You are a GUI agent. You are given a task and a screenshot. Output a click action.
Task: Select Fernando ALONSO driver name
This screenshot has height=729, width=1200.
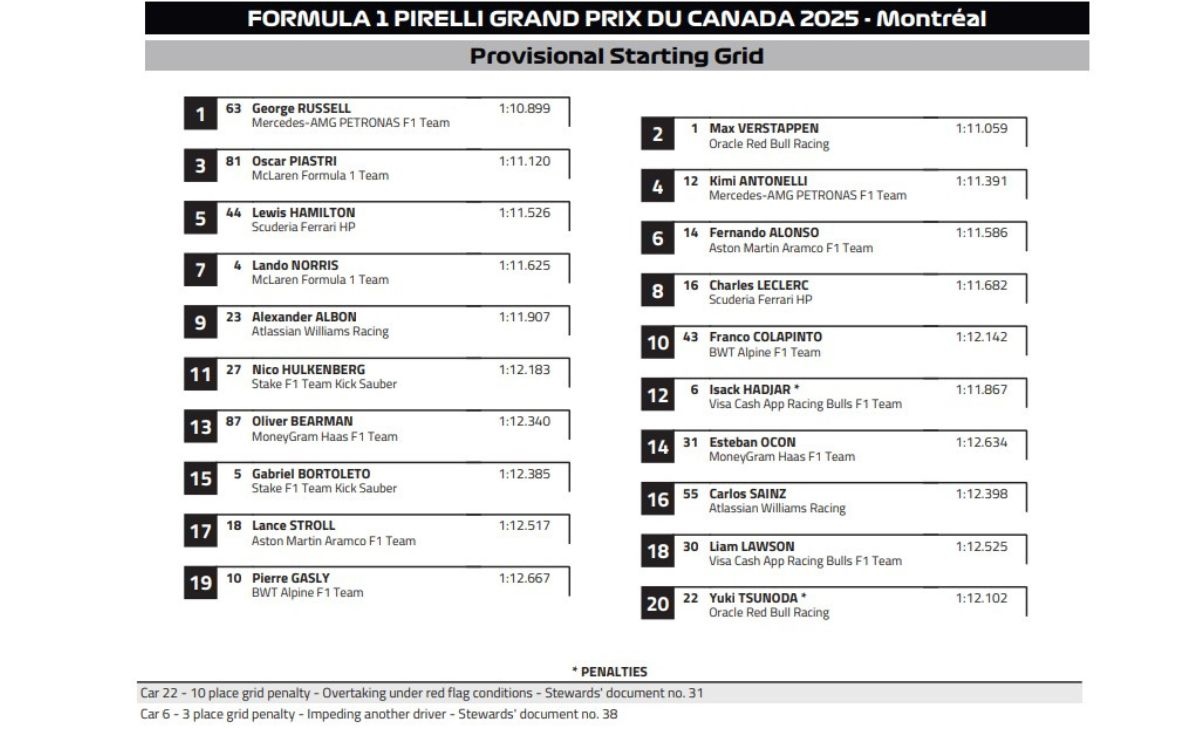click(763, 233)
